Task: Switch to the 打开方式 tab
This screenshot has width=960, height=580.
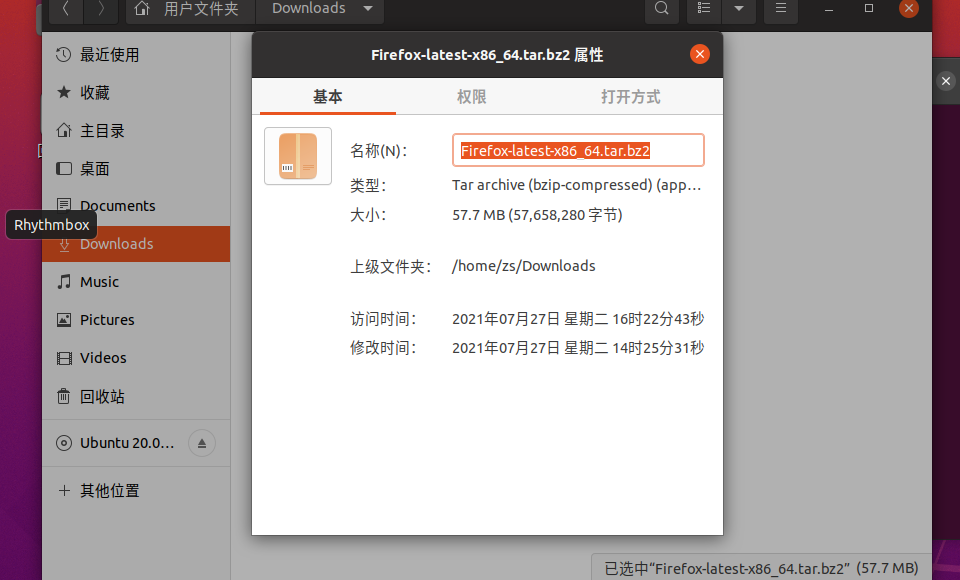Action: pyautogui.click(x=631, y=97)
